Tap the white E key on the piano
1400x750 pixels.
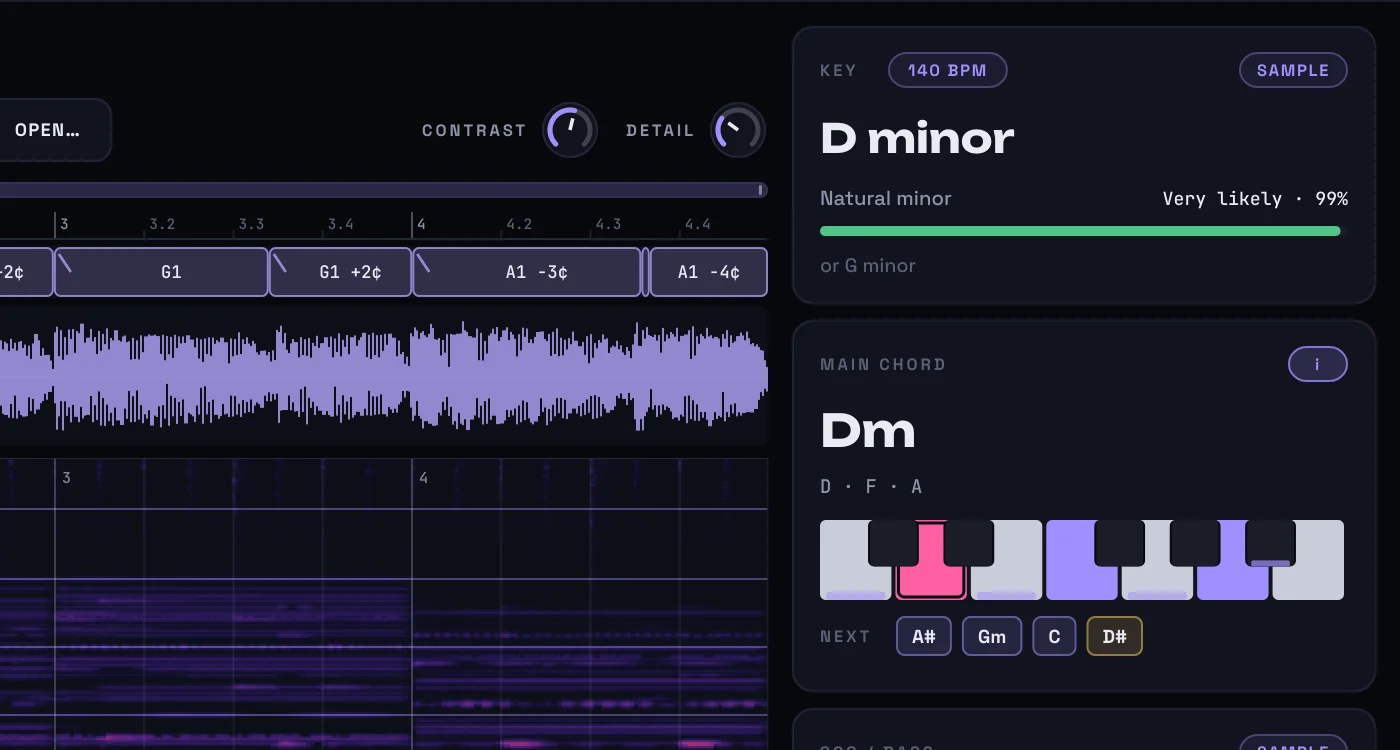[1006, 584]
